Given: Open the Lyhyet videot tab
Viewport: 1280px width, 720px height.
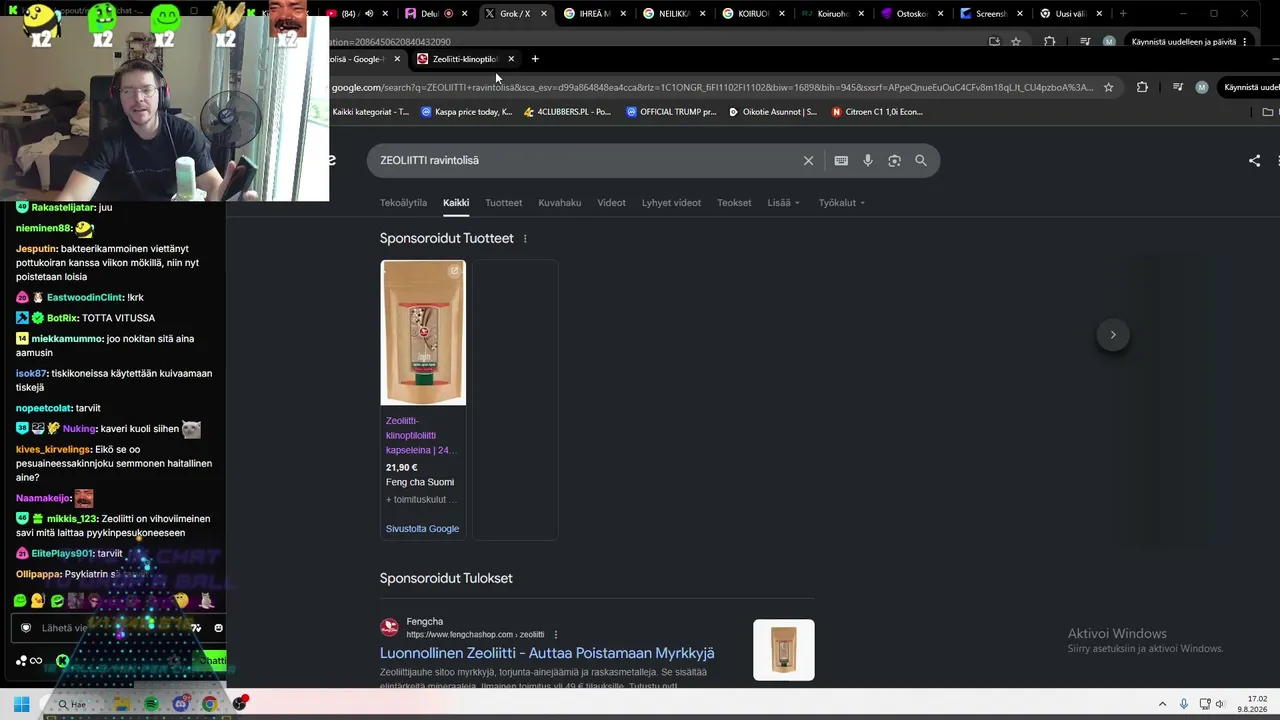Looking at the screenshot, I should (x=671, y=203).
